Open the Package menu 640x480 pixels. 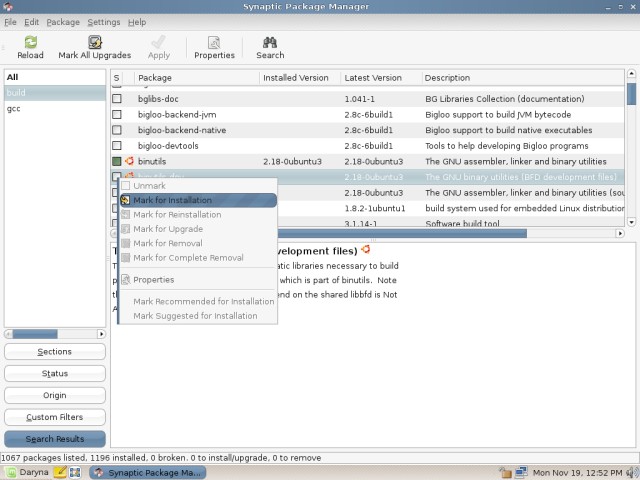pos(63,22)
